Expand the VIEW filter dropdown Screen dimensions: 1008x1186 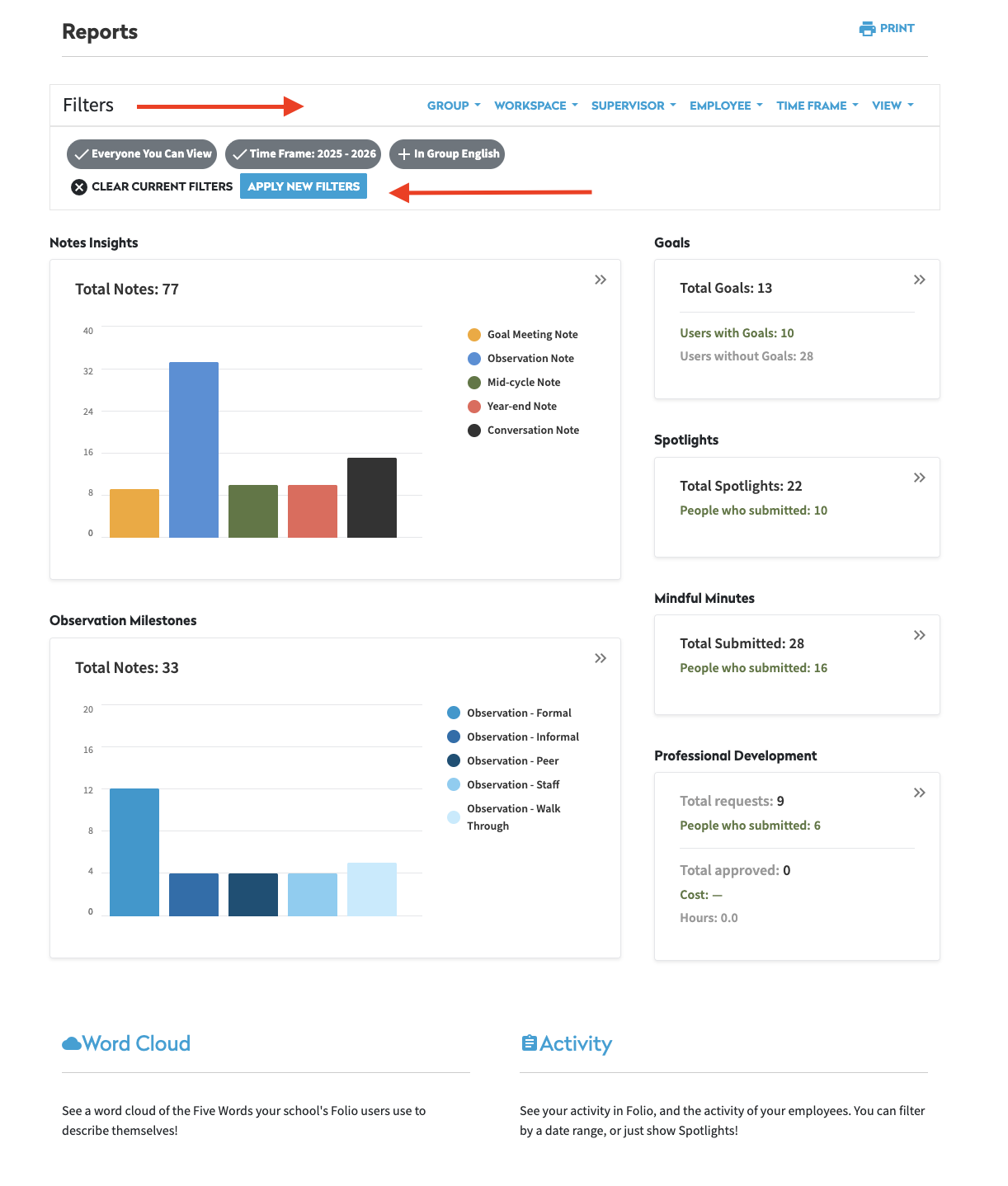coord(893,106)
